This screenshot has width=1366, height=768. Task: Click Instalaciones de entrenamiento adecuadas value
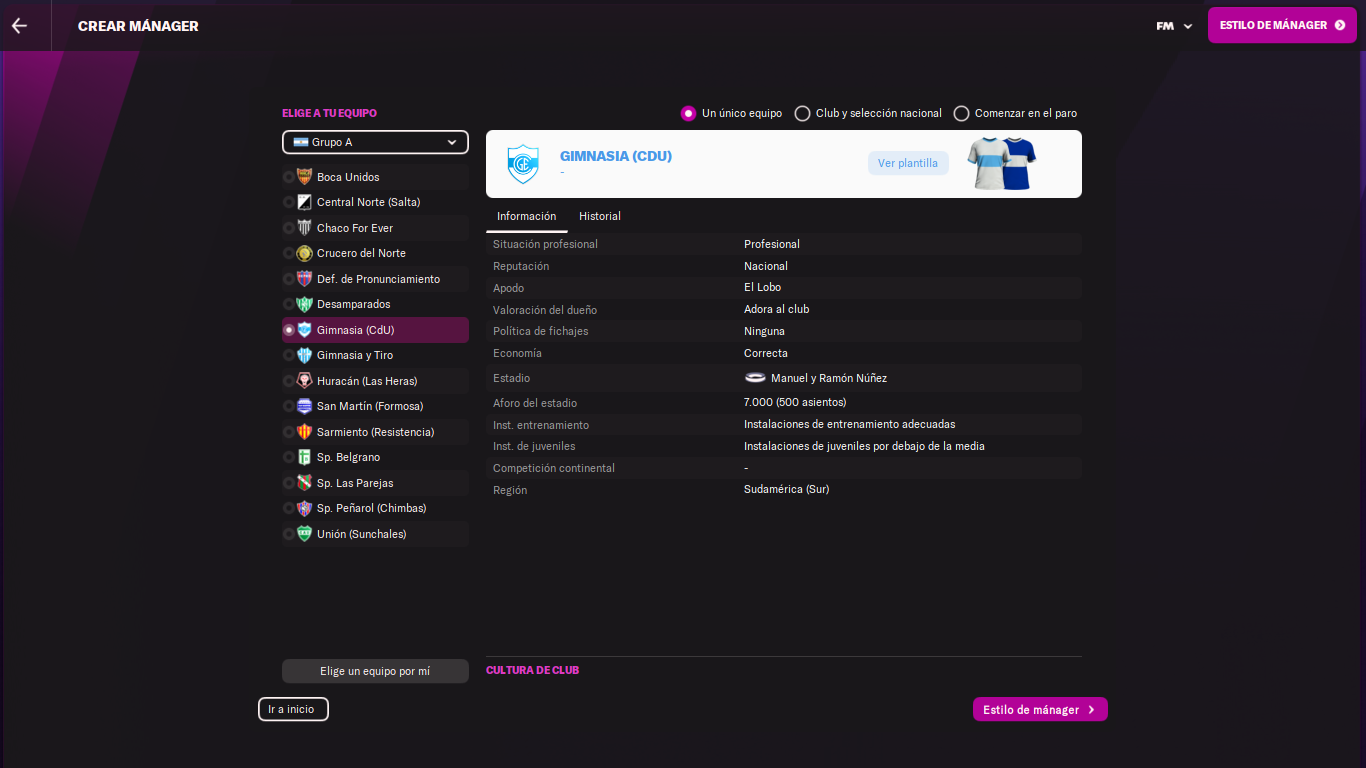pyautogui.click(x=849, y=424)
